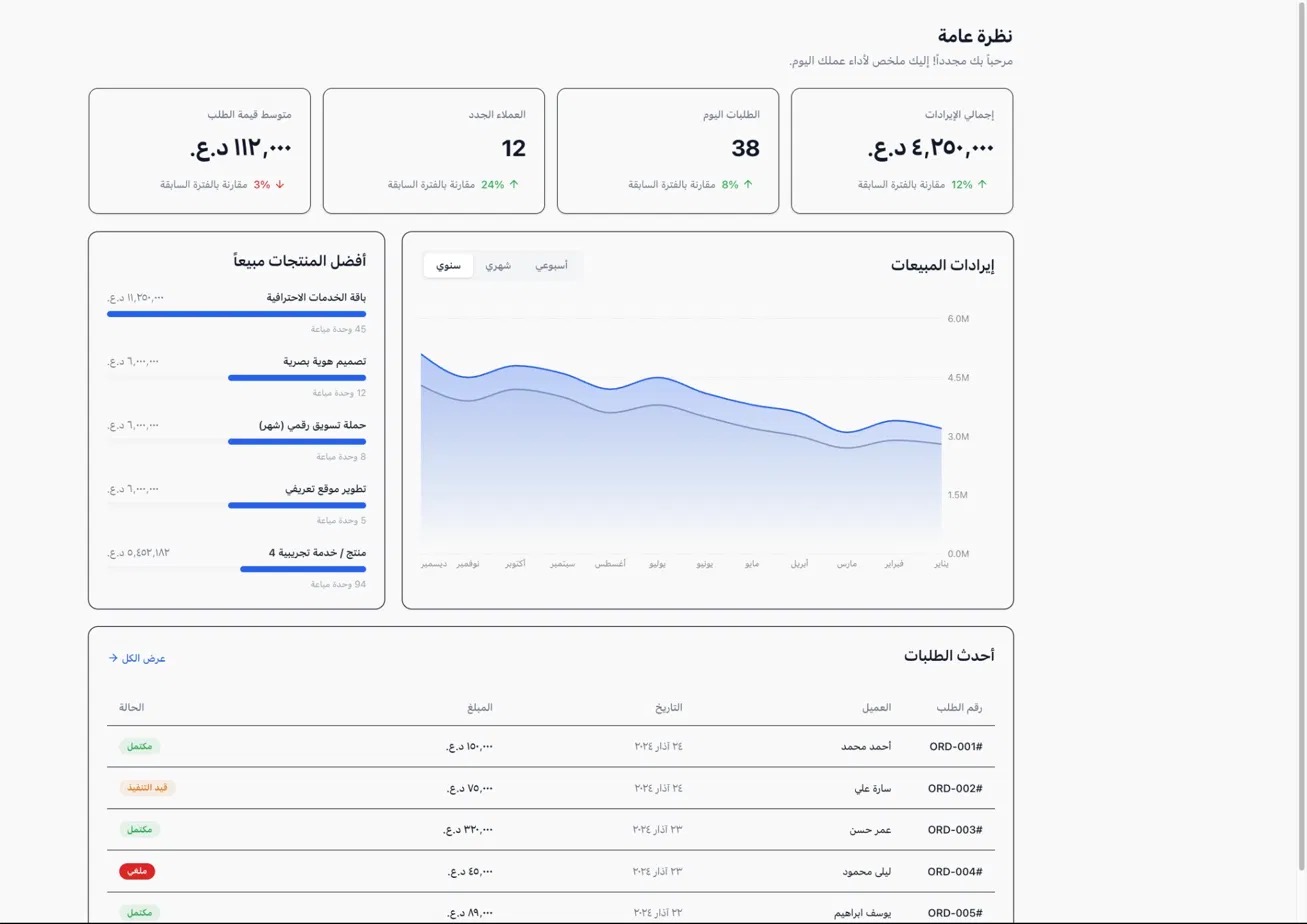Click the 4.5M y-axis label

click(x=958, y=378)
